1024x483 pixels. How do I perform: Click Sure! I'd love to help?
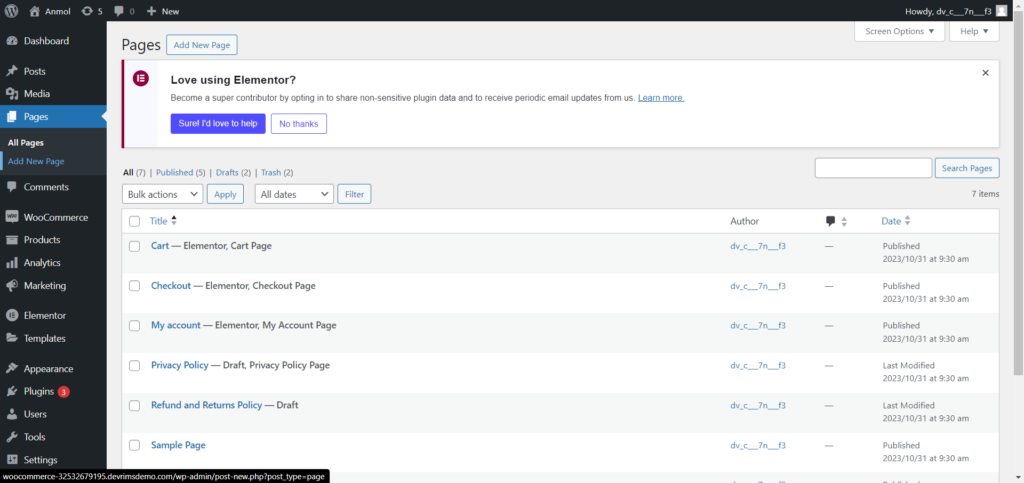pos(218,123)
